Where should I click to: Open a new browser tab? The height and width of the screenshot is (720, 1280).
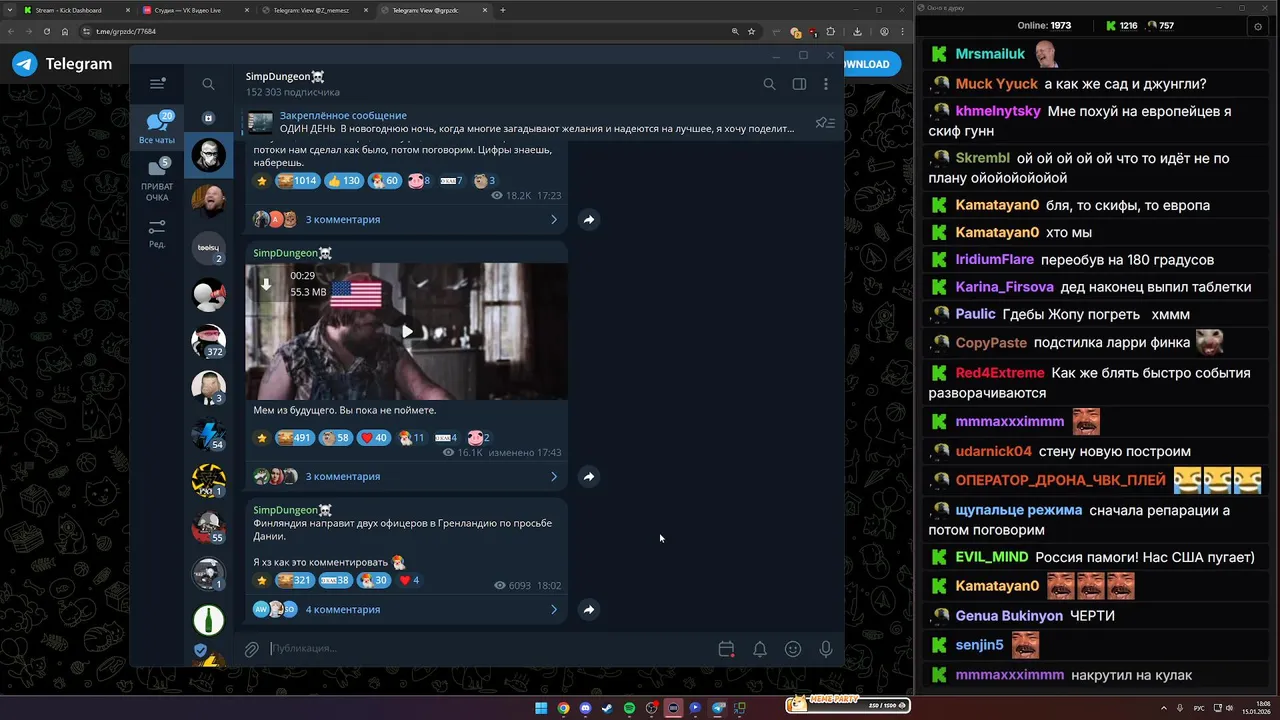pos(503,10)
